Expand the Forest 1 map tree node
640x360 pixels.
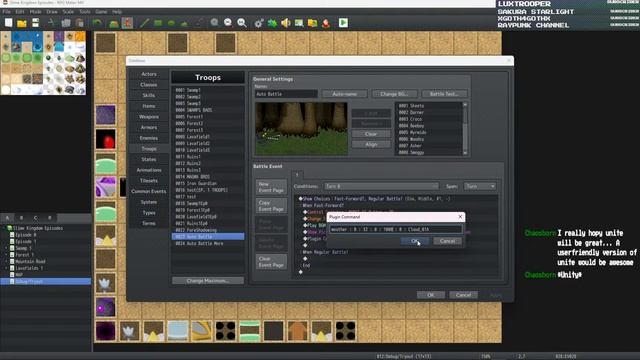tap(7, 255)
